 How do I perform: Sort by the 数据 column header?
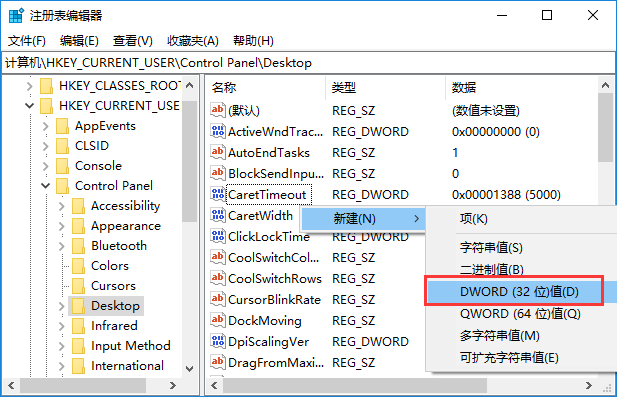521,87
